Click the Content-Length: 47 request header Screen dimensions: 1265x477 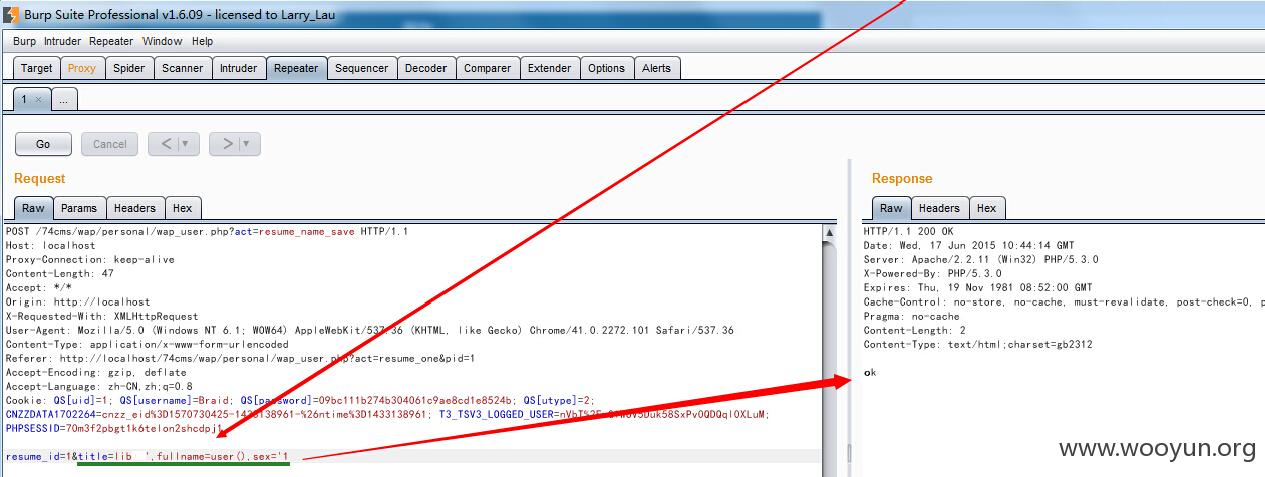[x=59, y=273]
